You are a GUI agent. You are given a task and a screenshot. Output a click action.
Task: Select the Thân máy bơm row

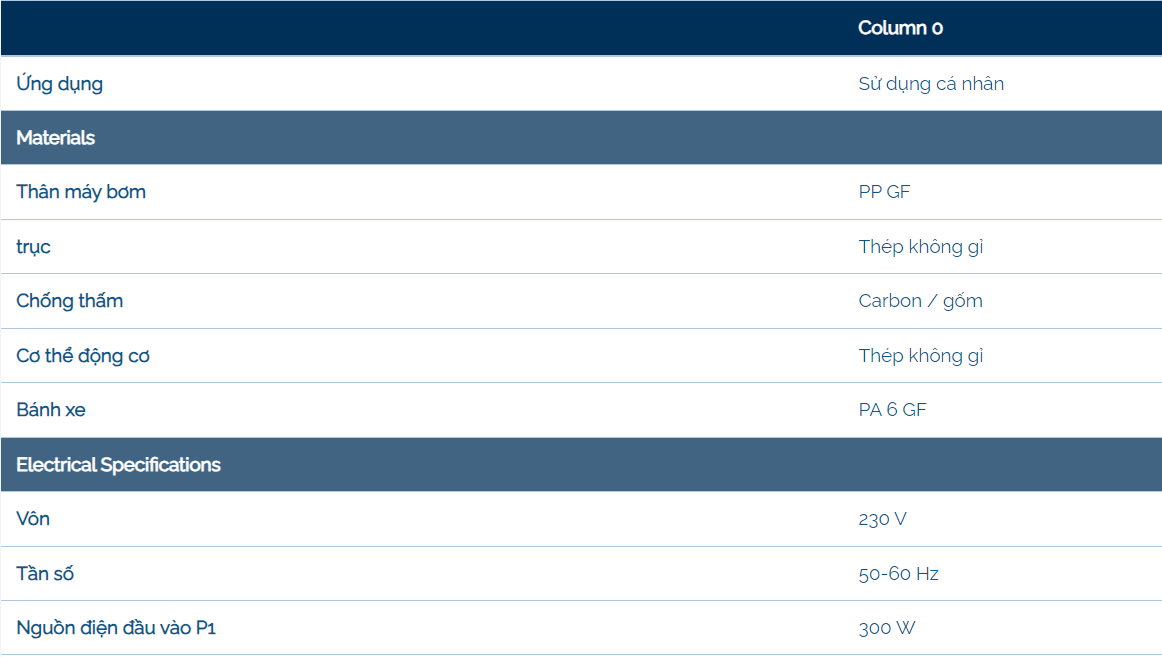[x=581, y=192]
